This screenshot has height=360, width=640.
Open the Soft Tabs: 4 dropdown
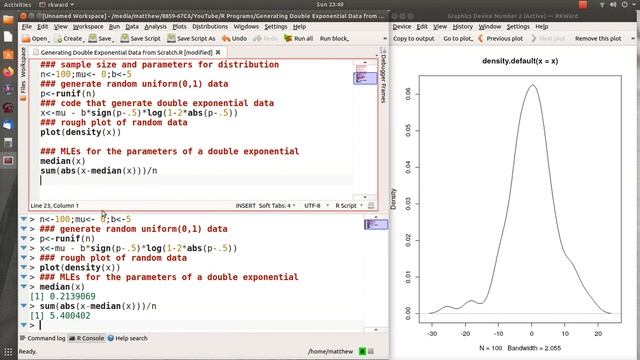pyautogui.click(x=277, y=206)
